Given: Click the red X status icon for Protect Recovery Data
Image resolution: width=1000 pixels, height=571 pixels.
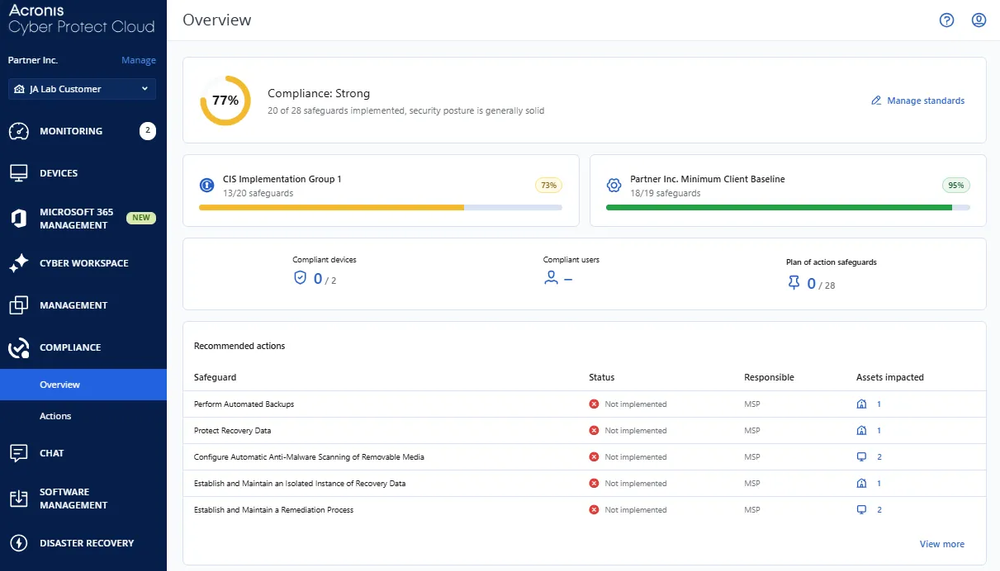Looking at the screenshot, I should point(594,431).
